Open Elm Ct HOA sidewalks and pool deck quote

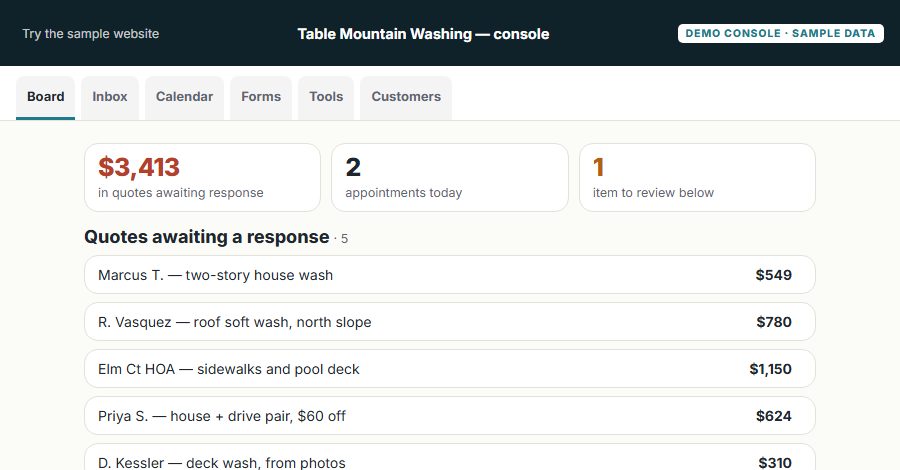click(450, 369)
